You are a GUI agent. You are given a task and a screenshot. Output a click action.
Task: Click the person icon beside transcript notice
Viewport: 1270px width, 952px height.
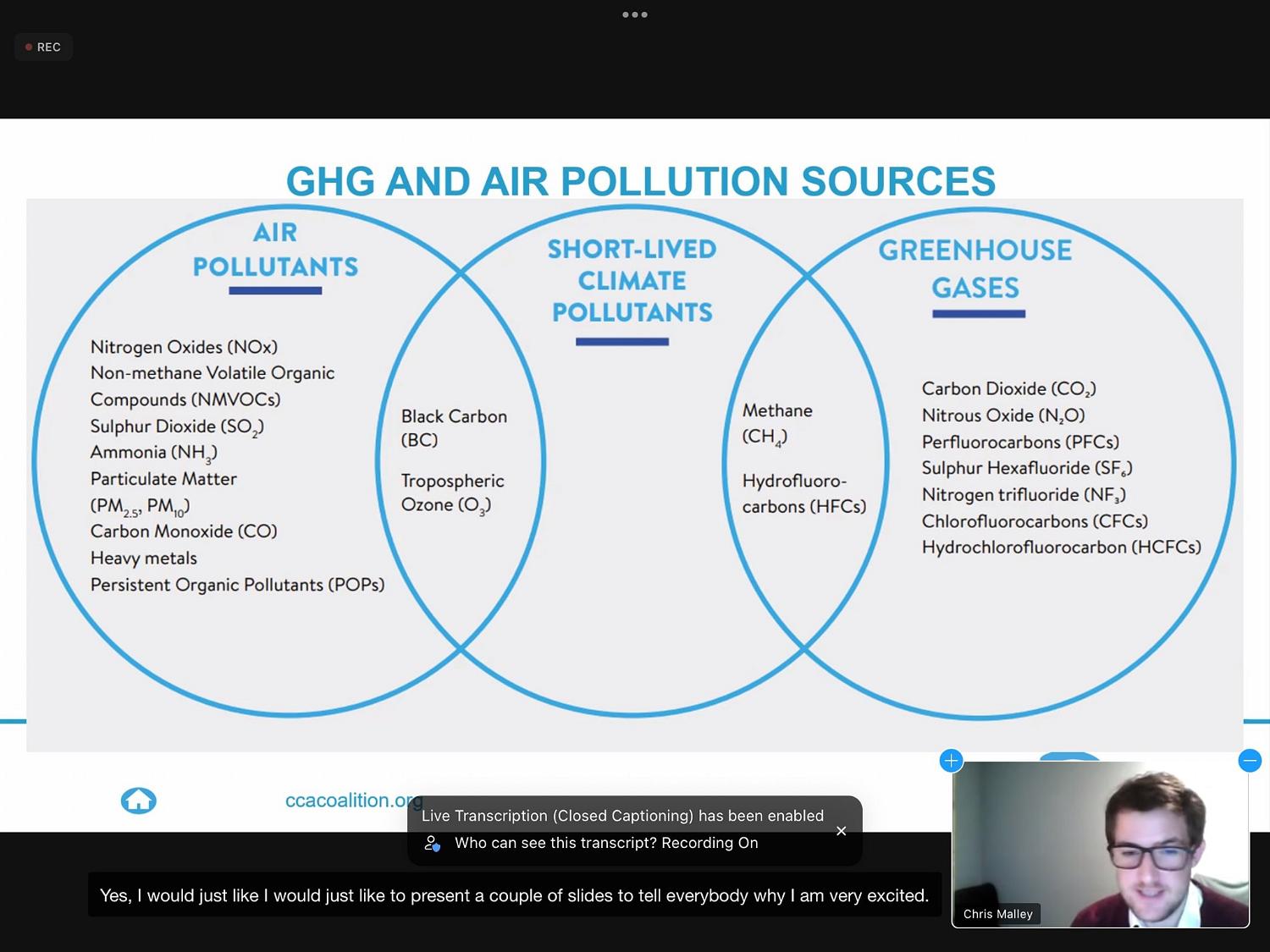pyautogui.click(x=433, y=843)
